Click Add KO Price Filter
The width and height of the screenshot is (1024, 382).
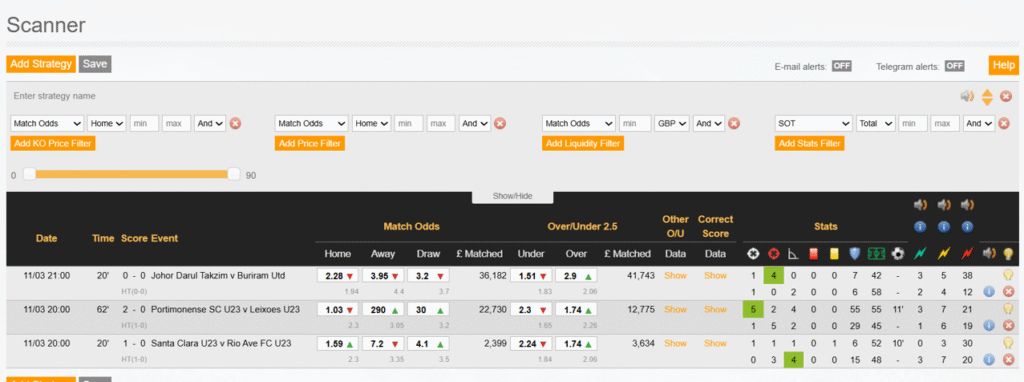click(53, 144)
